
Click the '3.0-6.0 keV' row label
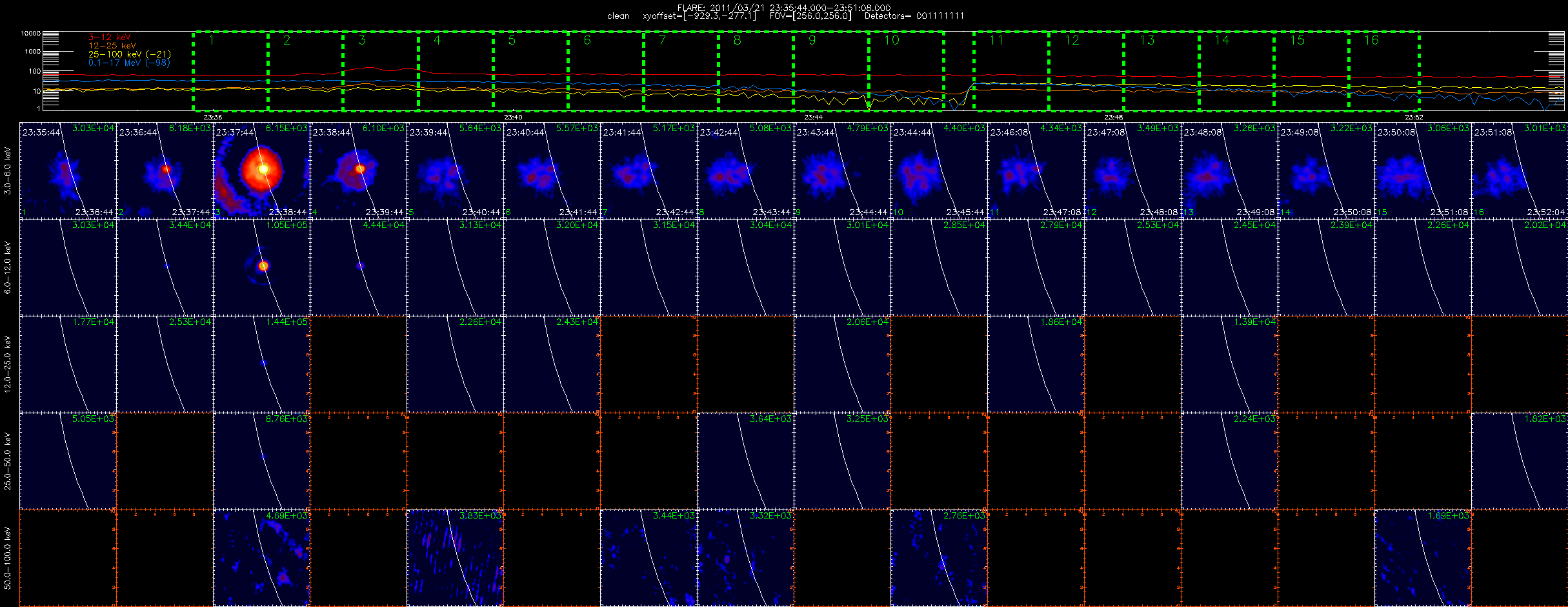point(8,170)
